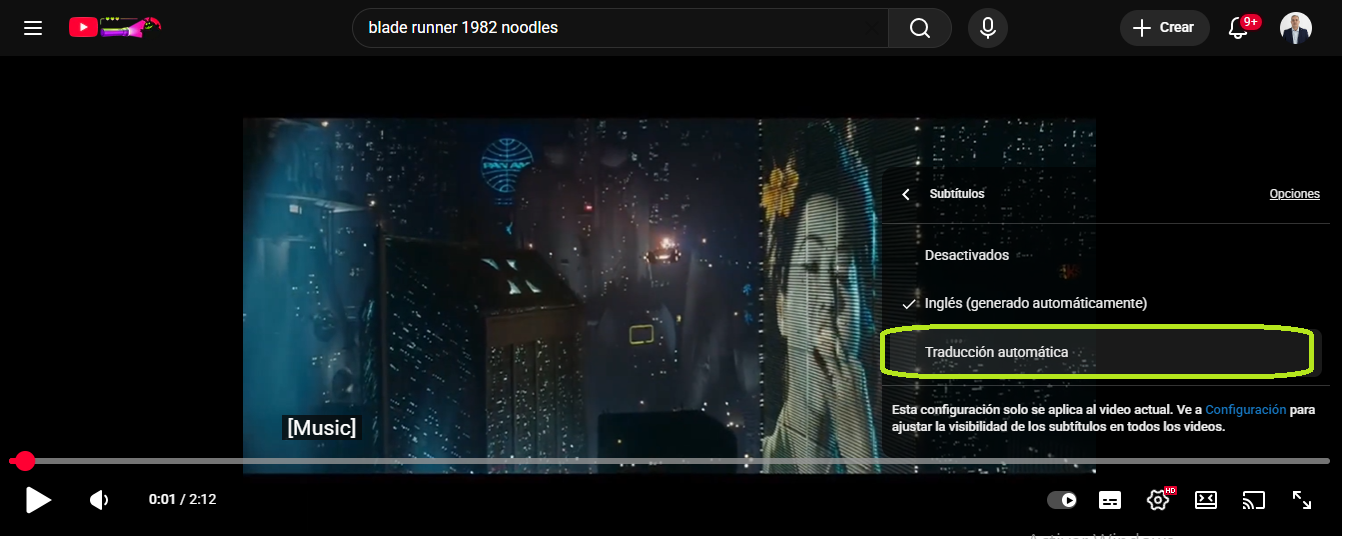Click the red playhead scrubber
This screenshot has height=539, width=1345.
(x=25, y=461)
